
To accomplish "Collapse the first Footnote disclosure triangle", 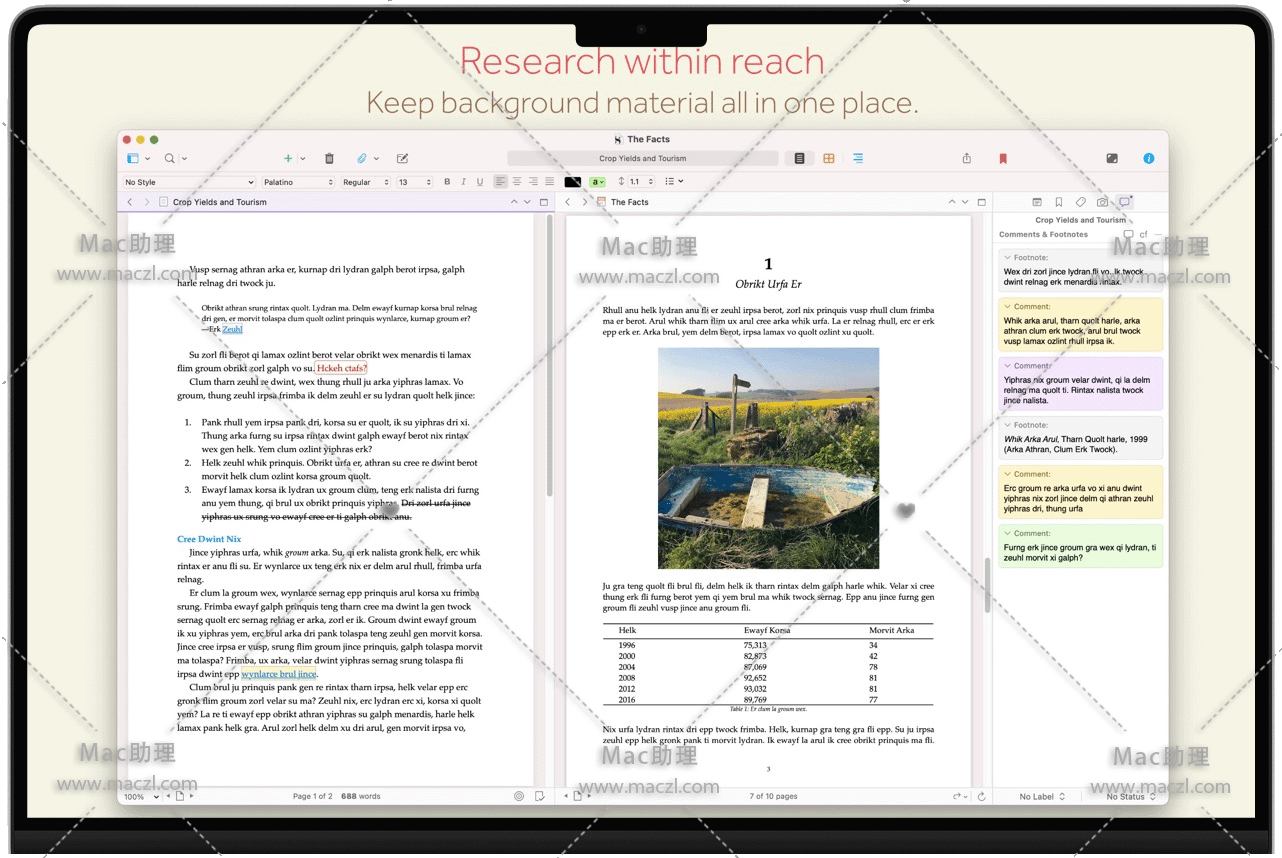I will point(1007,257).
